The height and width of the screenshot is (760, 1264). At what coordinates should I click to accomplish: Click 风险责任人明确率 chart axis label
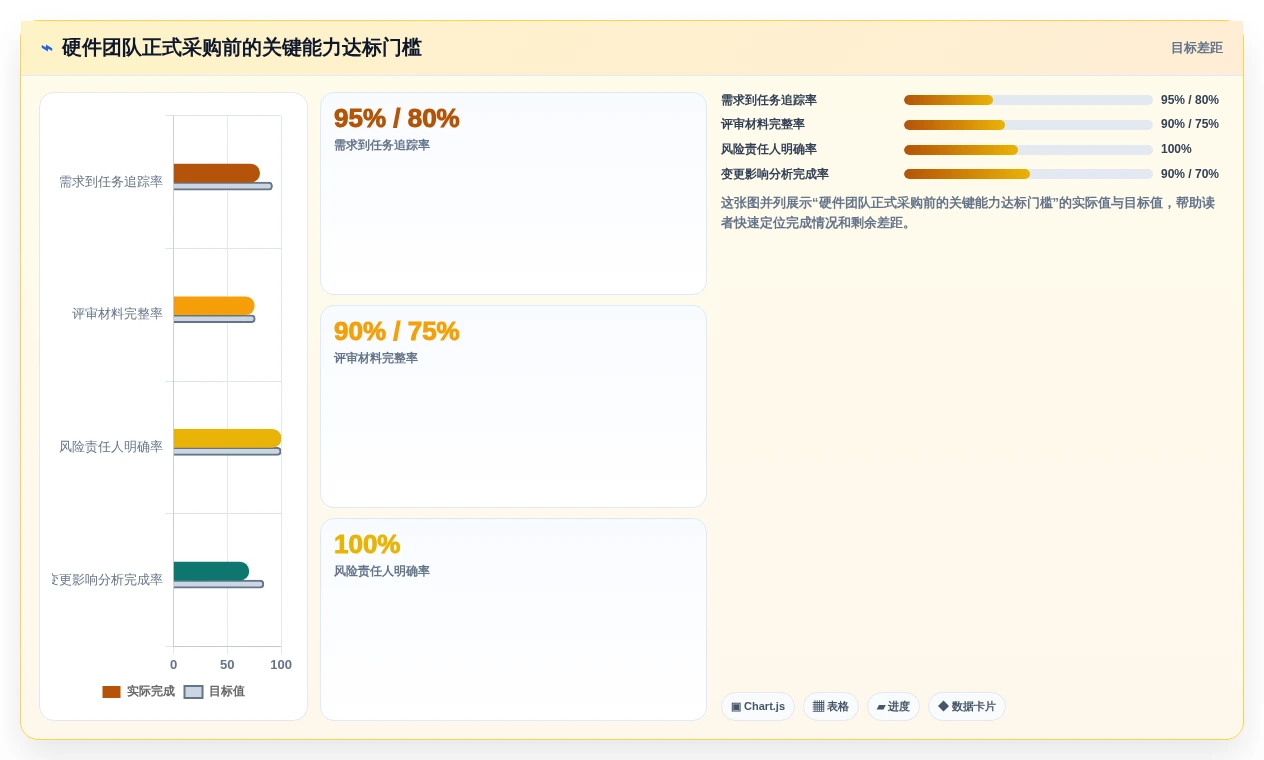pyautogui.click(x=111, y=447)
